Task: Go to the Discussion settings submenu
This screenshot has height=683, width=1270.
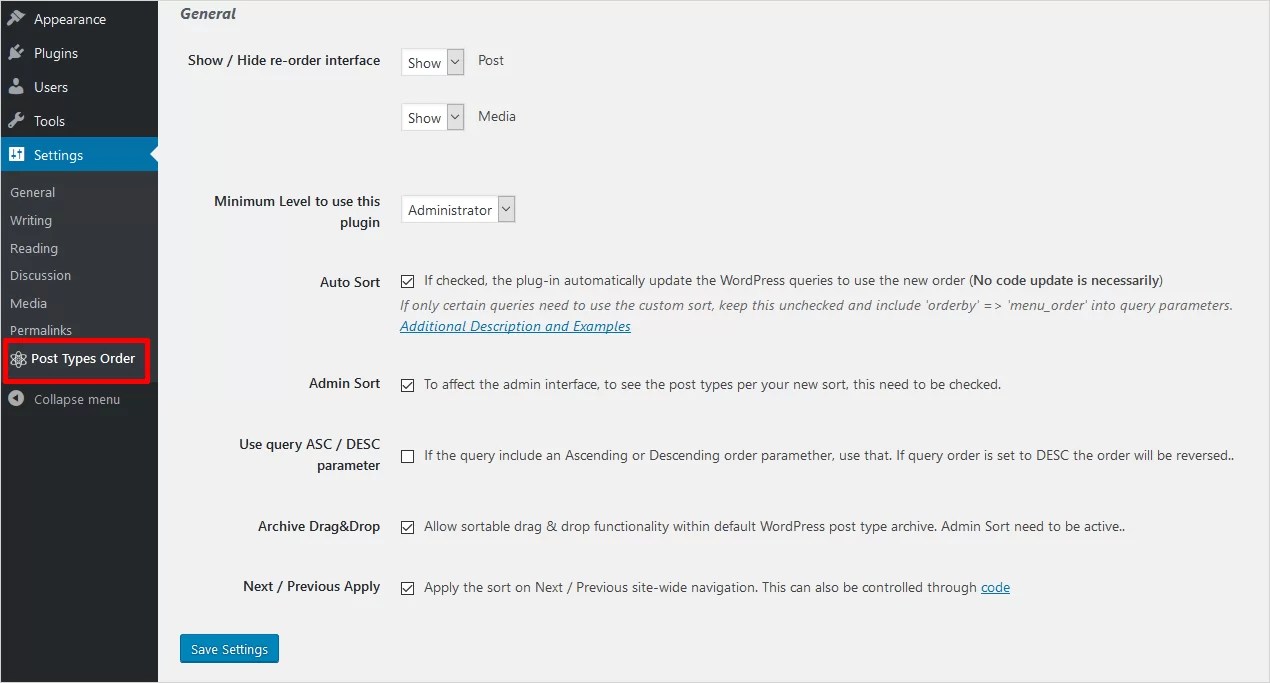Action: [40, 275]
